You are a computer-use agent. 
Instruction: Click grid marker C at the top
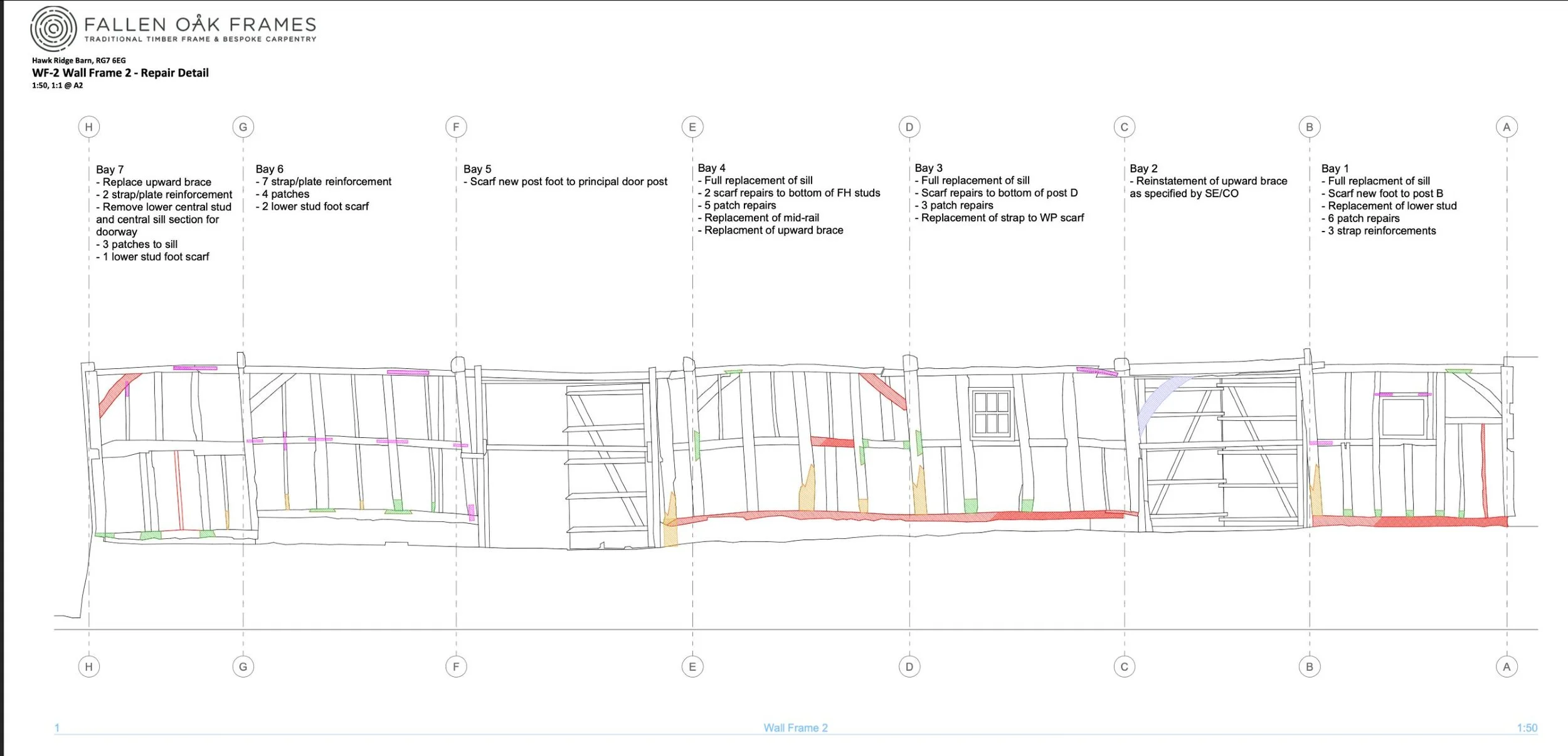click(x=1125, y=125)
